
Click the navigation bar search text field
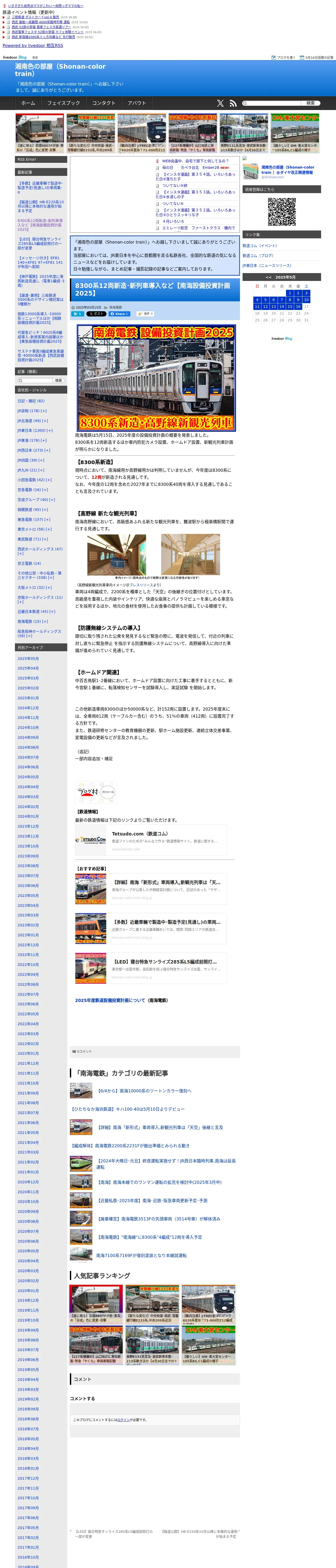(272, 103)
